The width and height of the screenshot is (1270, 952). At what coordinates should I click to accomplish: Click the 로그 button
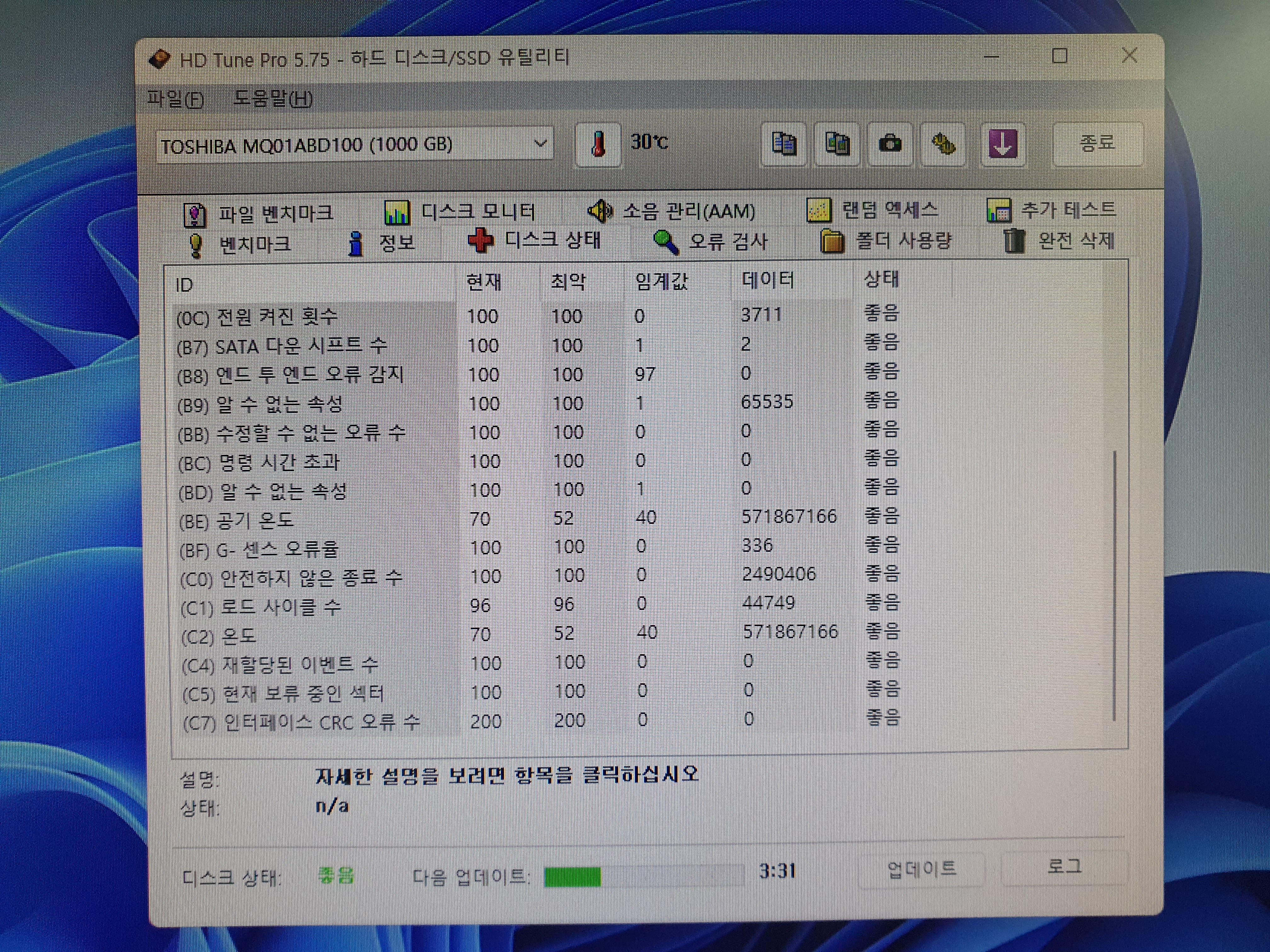coord(1064,866)
